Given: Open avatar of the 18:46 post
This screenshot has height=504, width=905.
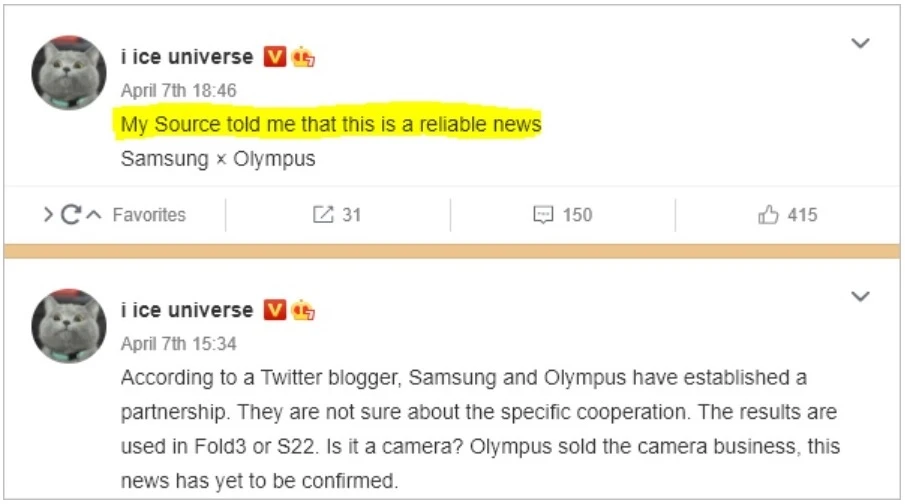Looking at the screenshot, I should click(x=69, y=72).
